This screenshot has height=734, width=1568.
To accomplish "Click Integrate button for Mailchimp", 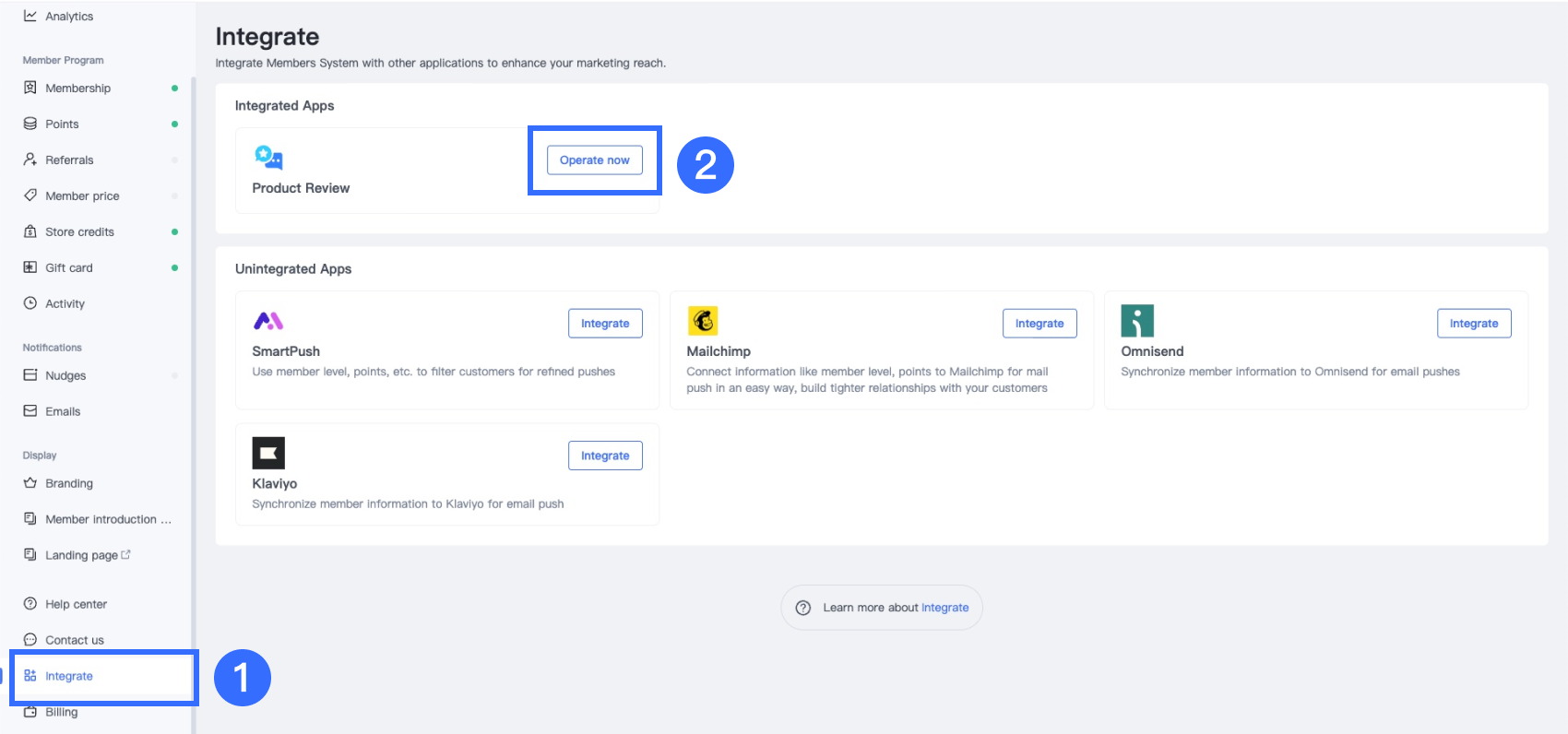I will point(1039,324).
